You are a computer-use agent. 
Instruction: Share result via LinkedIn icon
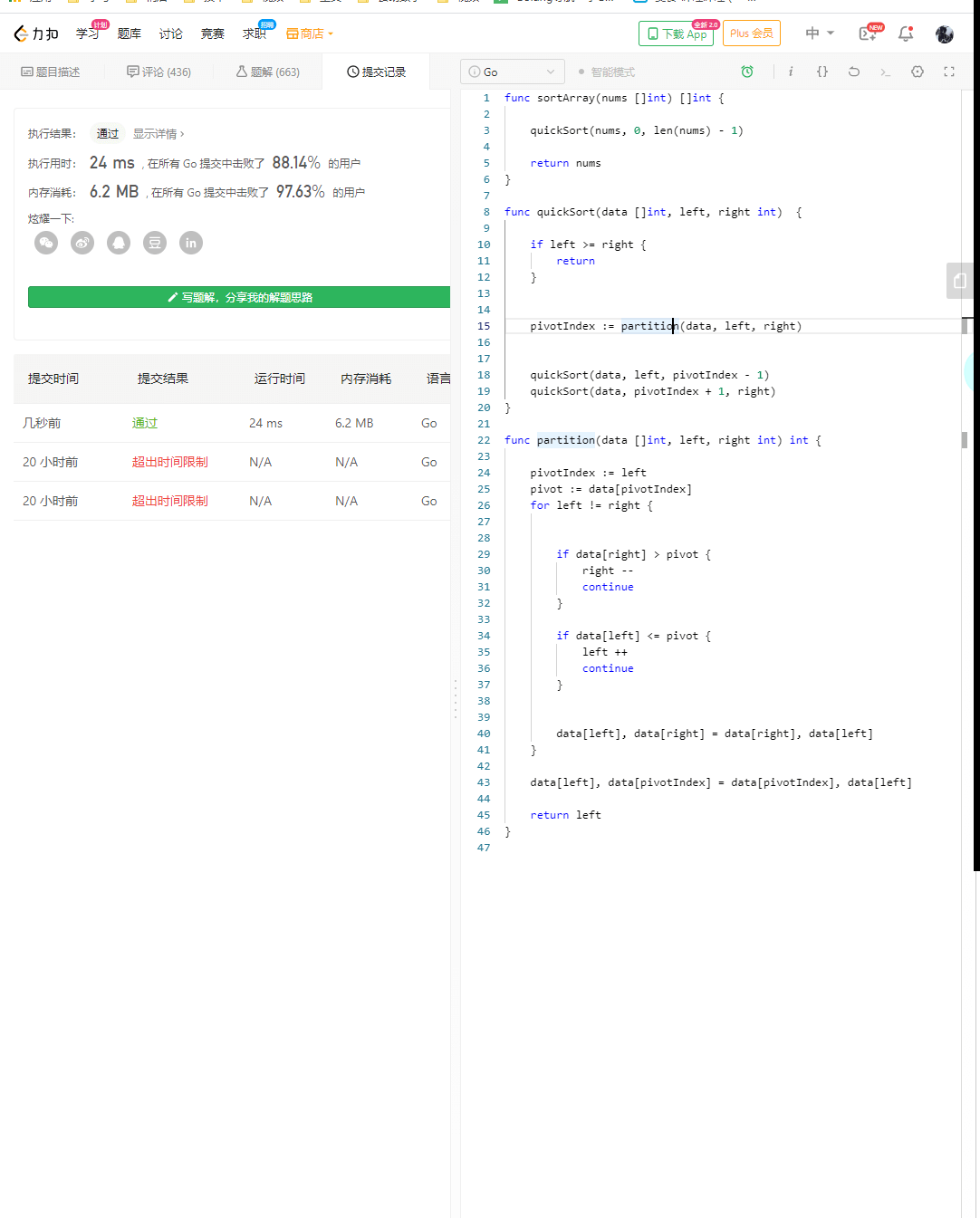191,243
